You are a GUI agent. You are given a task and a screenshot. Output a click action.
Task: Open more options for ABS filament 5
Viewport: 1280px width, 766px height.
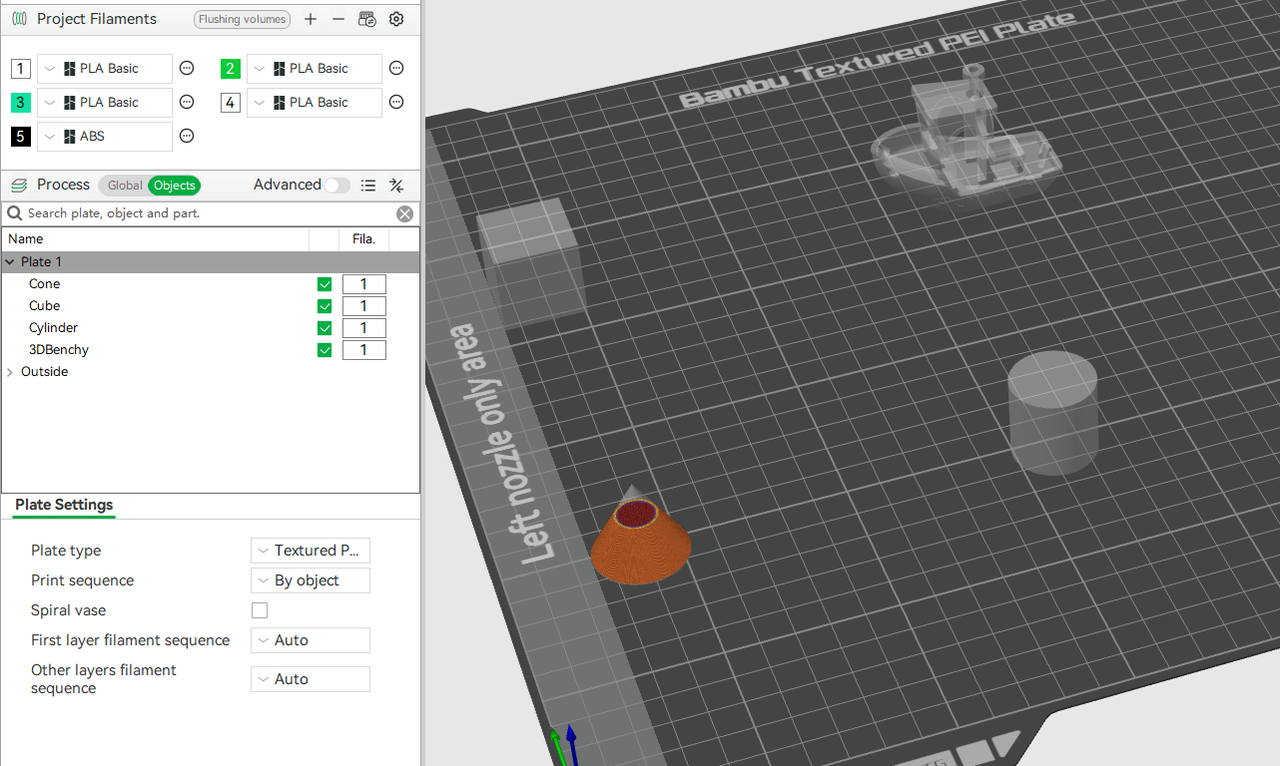[187, 136]
